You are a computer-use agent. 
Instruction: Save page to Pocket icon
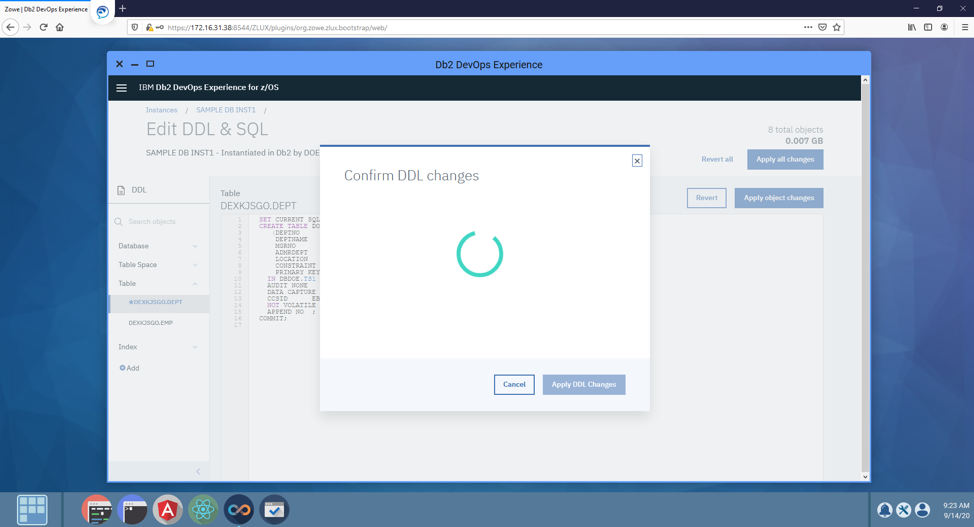point(822,27)
